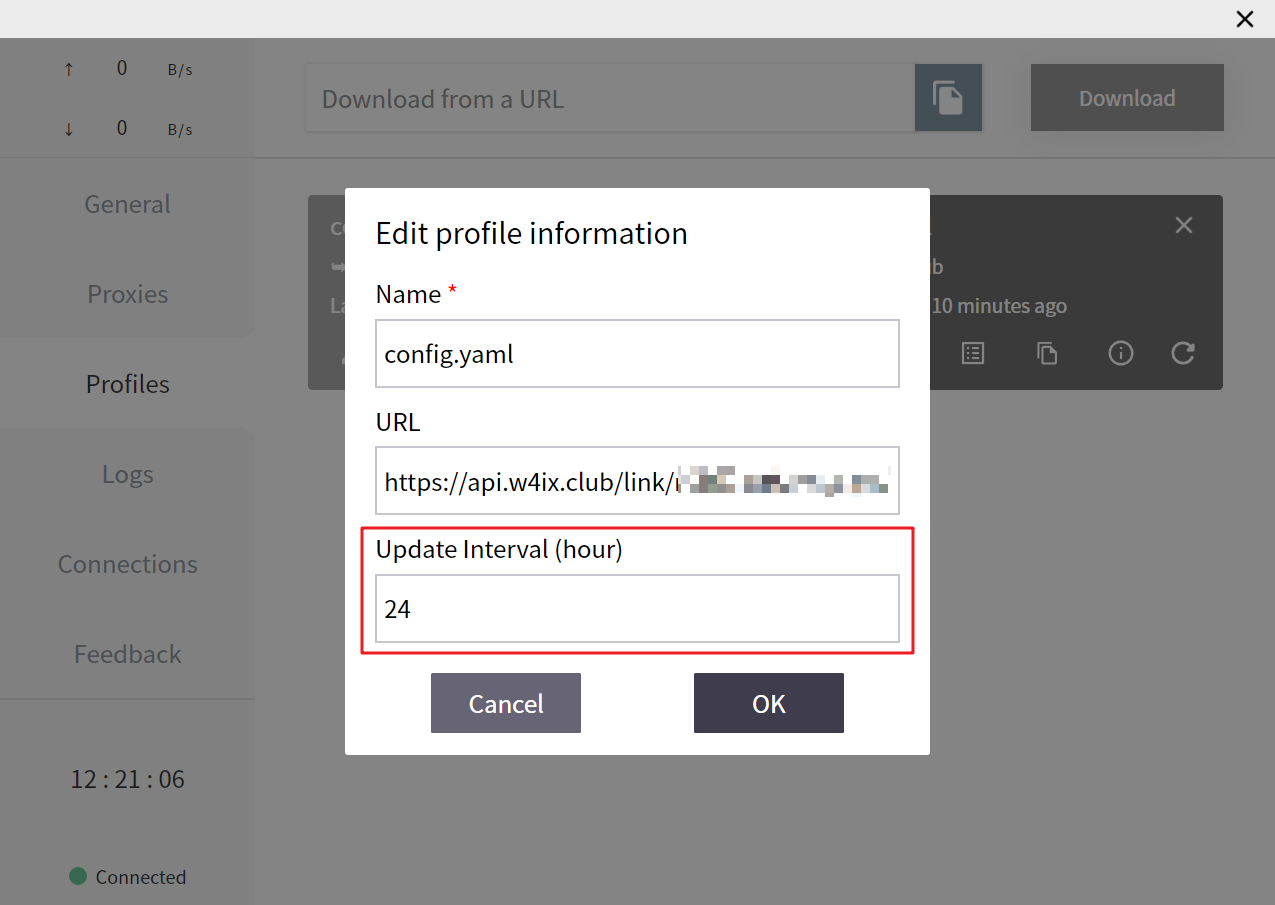1275x905 pixels.
Task: Click the Download button
Action: point(1127,98)
